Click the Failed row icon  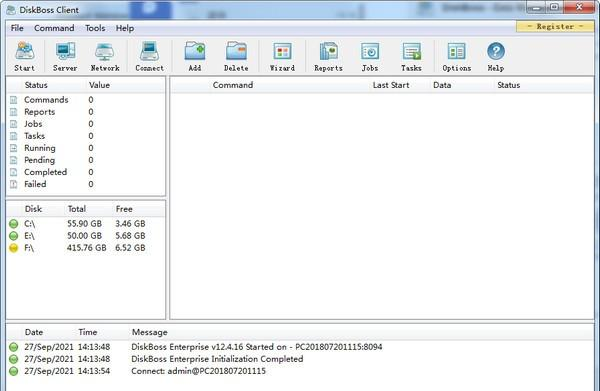pos(14,184)
